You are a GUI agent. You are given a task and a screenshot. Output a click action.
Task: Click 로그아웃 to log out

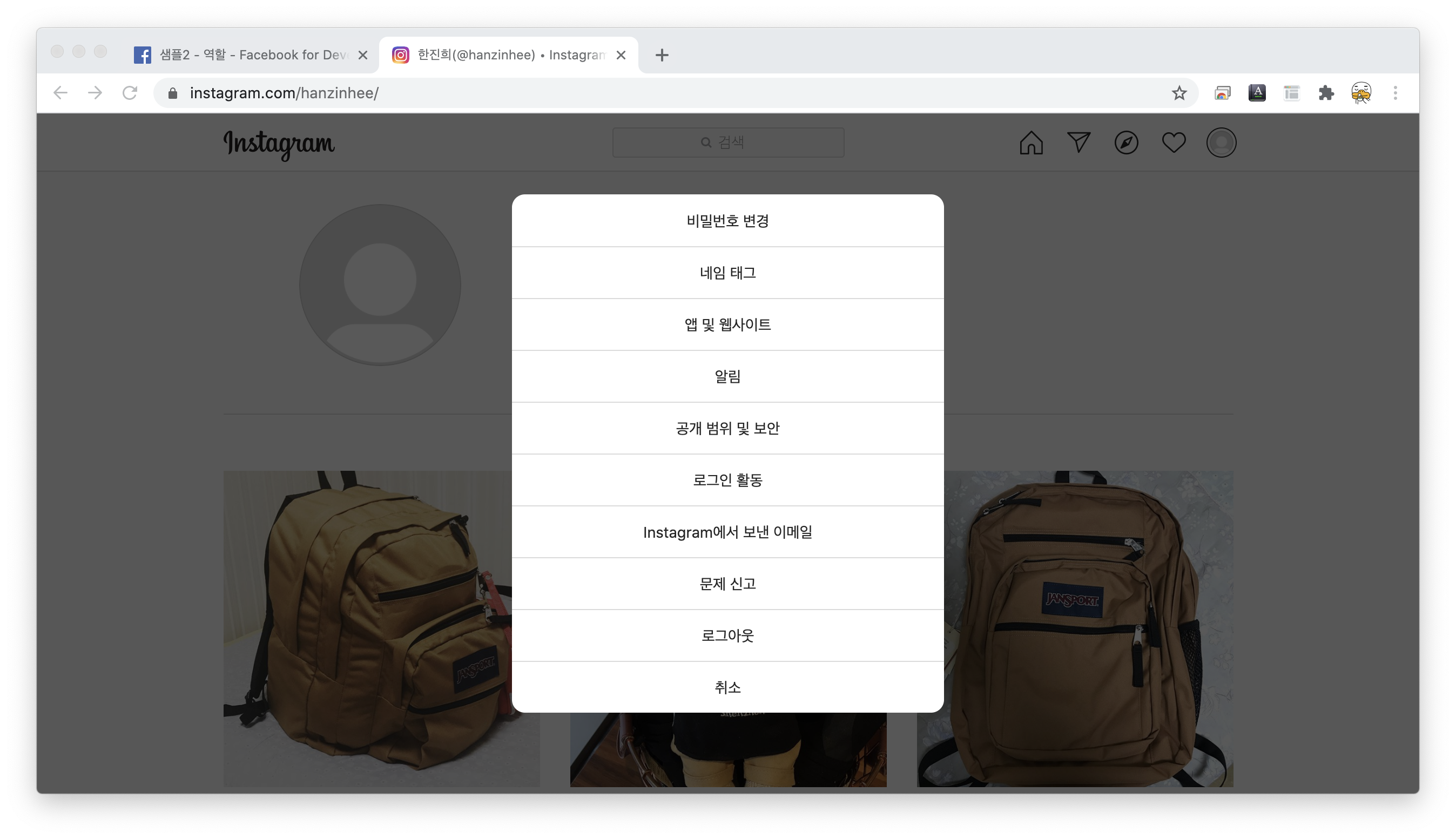tap(727, 635)
